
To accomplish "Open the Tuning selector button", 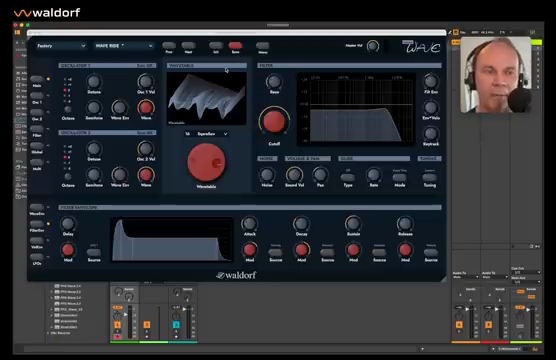I will [429, 177].
